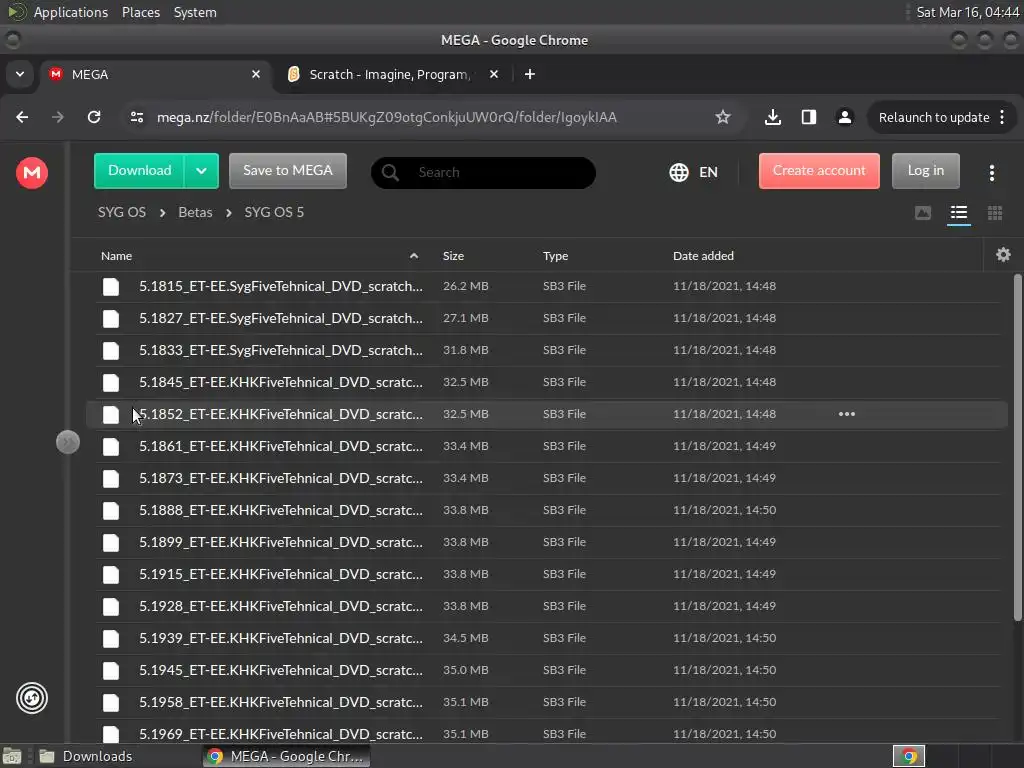Toggle sort direction arrow in Name column

pyautogui.click(x=413, y=256)
